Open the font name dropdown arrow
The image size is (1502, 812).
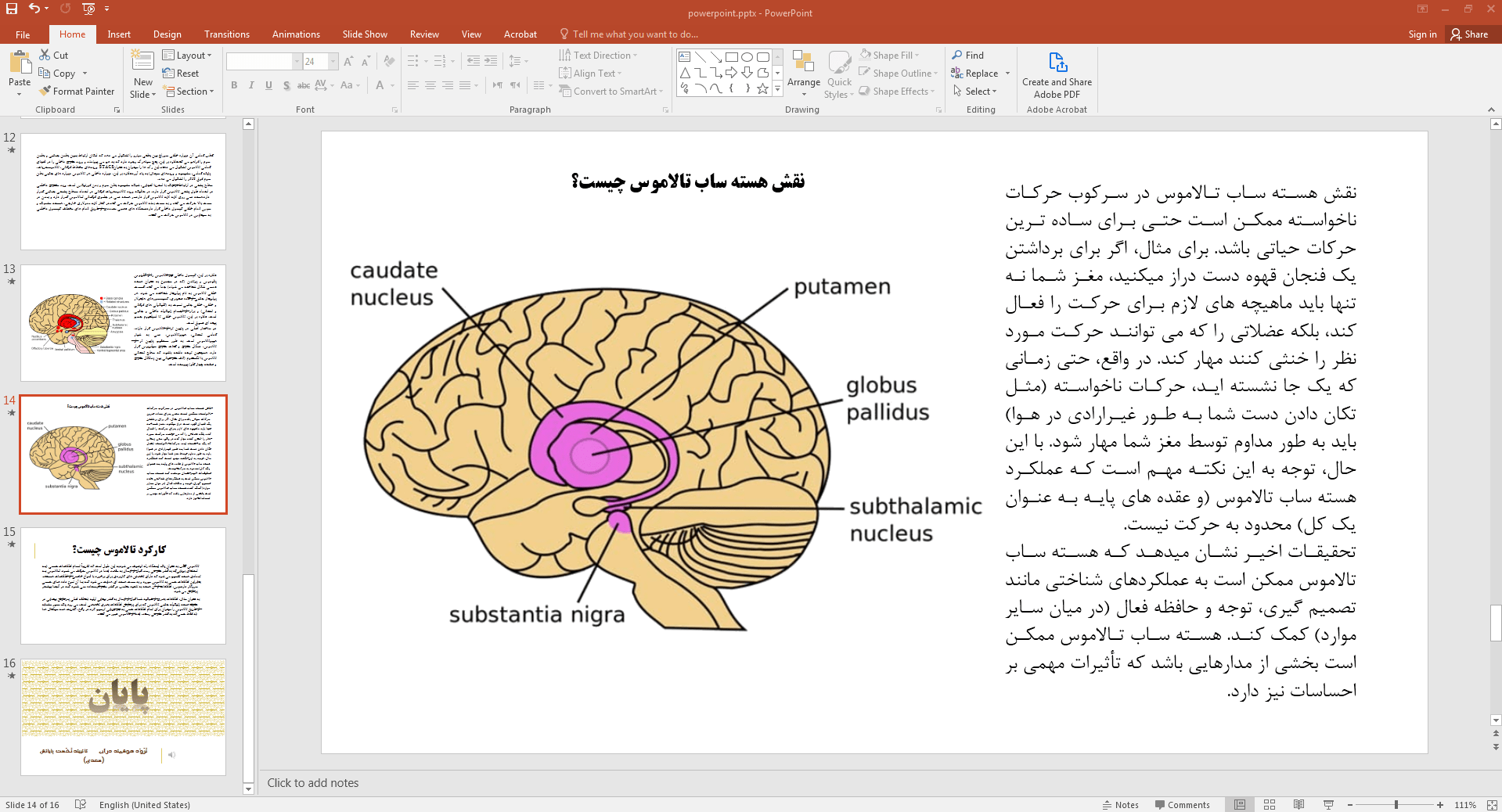point(297,61)
